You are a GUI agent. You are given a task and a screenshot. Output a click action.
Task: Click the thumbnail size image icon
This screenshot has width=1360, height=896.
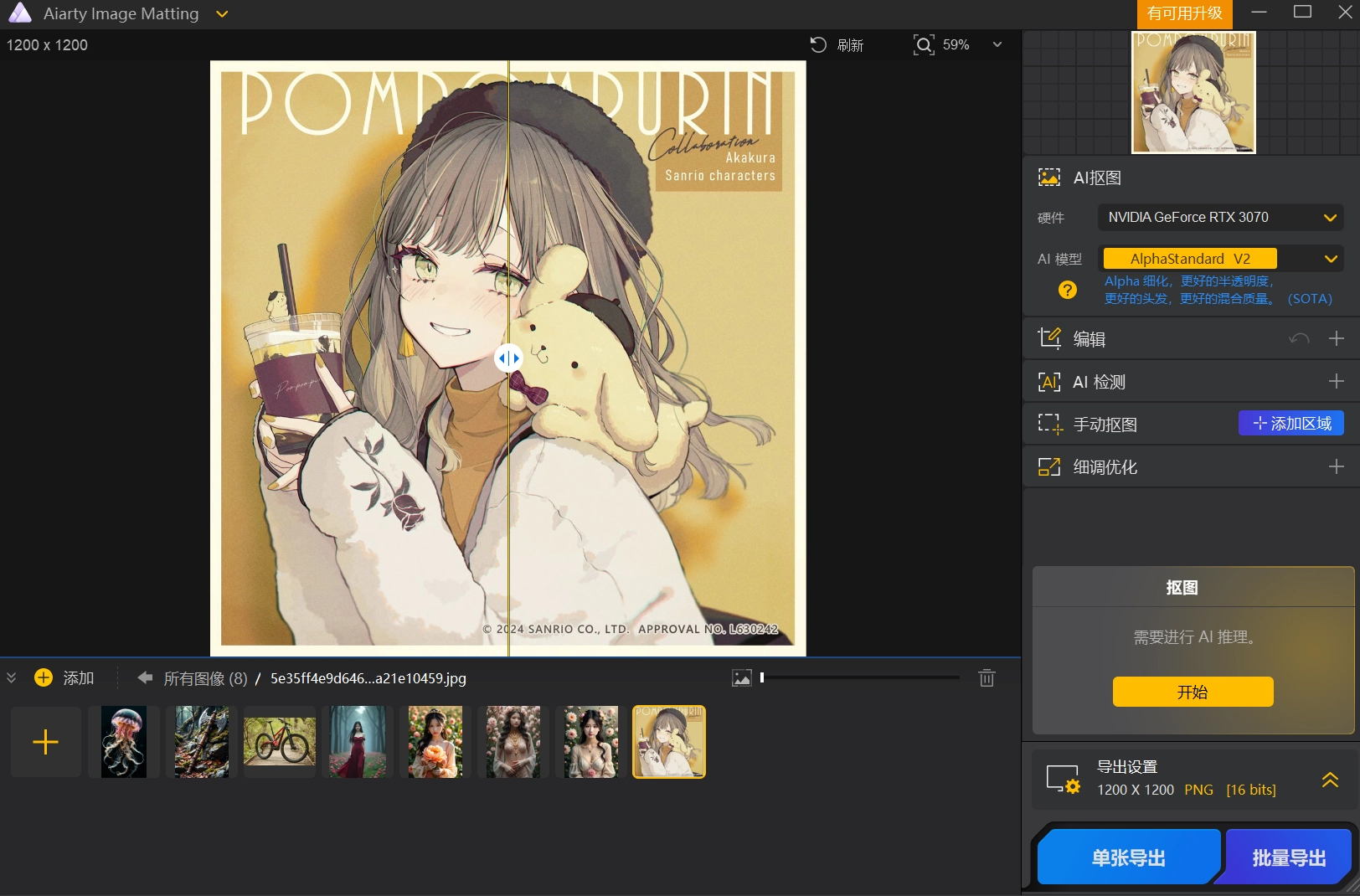click(x=742, y=678)
